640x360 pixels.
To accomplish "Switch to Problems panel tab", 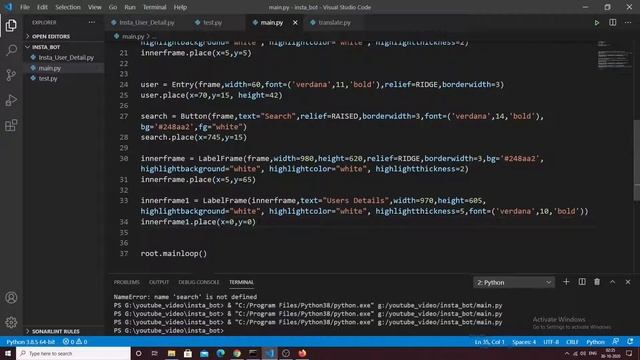I will 127,282.
